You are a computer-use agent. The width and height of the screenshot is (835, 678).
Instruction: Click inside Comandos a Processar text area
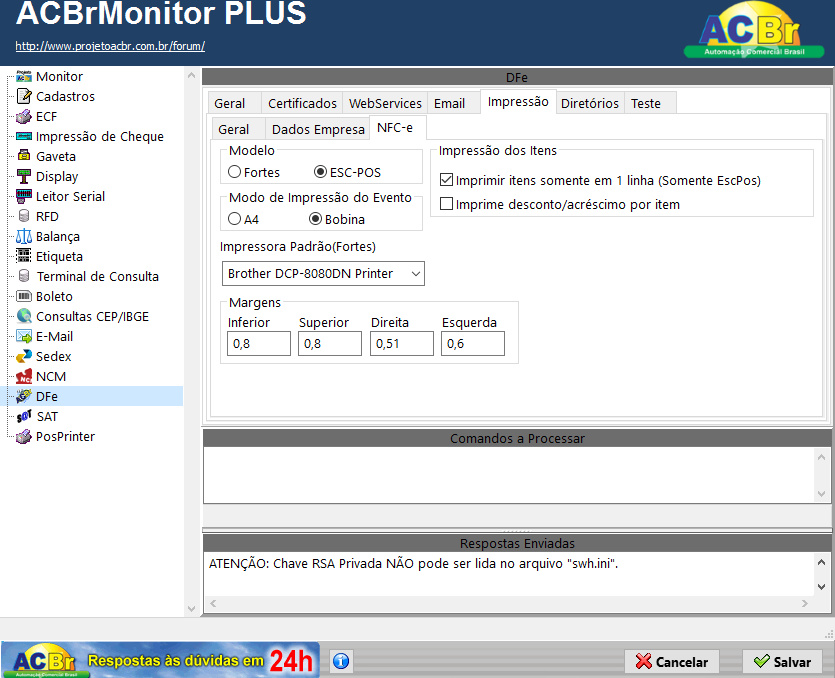[x=510, y=475]
